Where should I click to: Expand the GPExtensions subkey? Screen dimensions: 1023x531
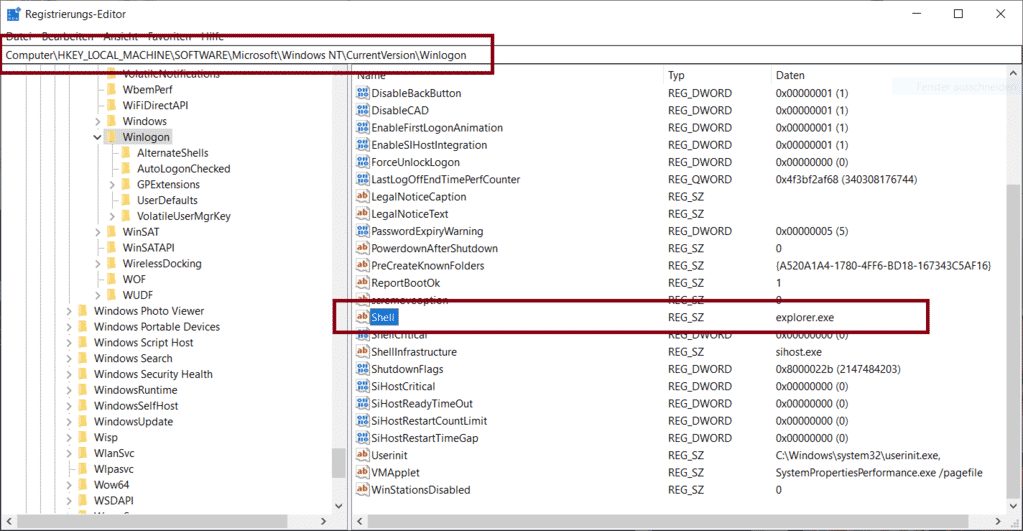(112, 185)
